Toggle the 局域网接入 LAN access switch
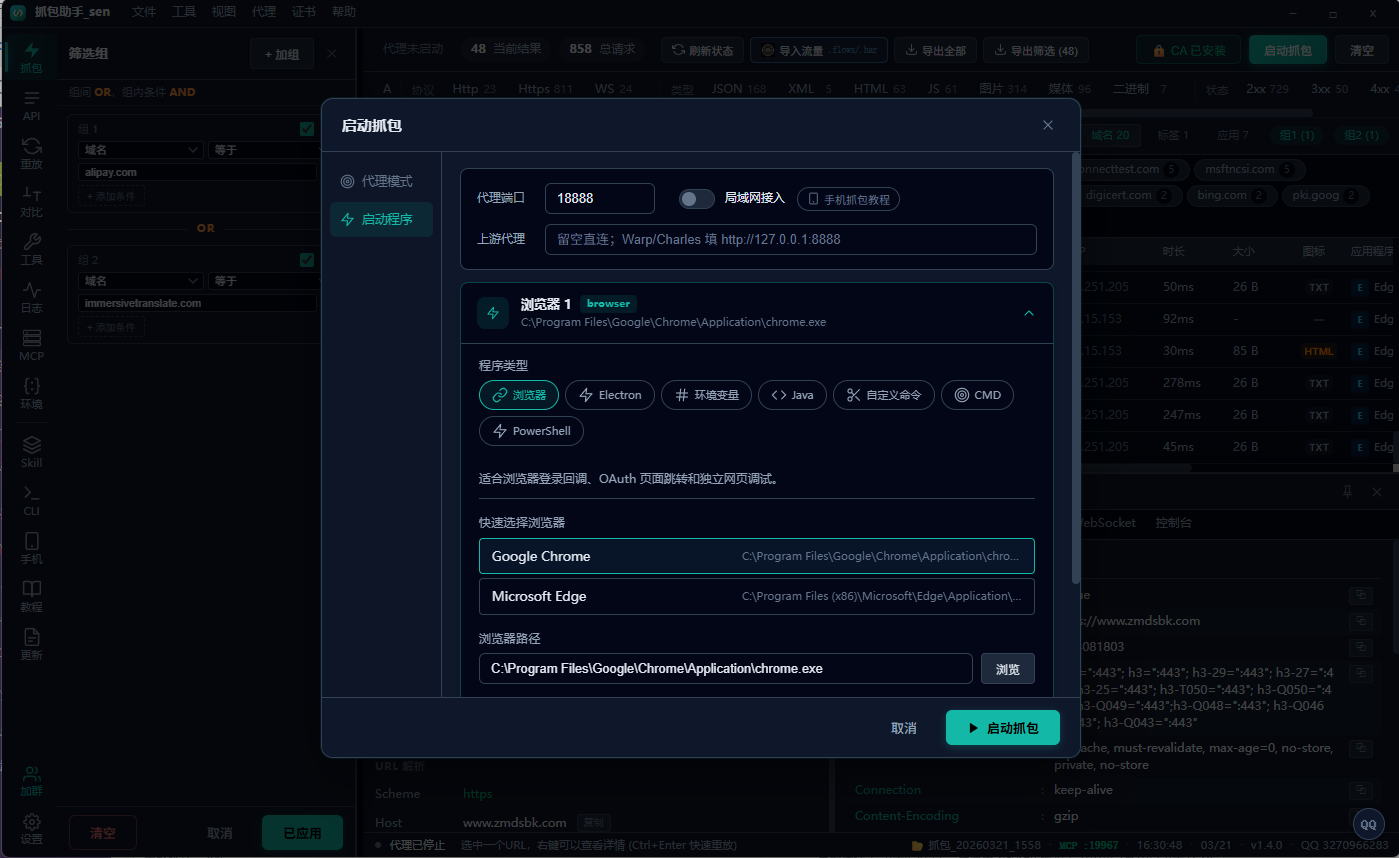The image size is (1399, 858). point(697,198)
